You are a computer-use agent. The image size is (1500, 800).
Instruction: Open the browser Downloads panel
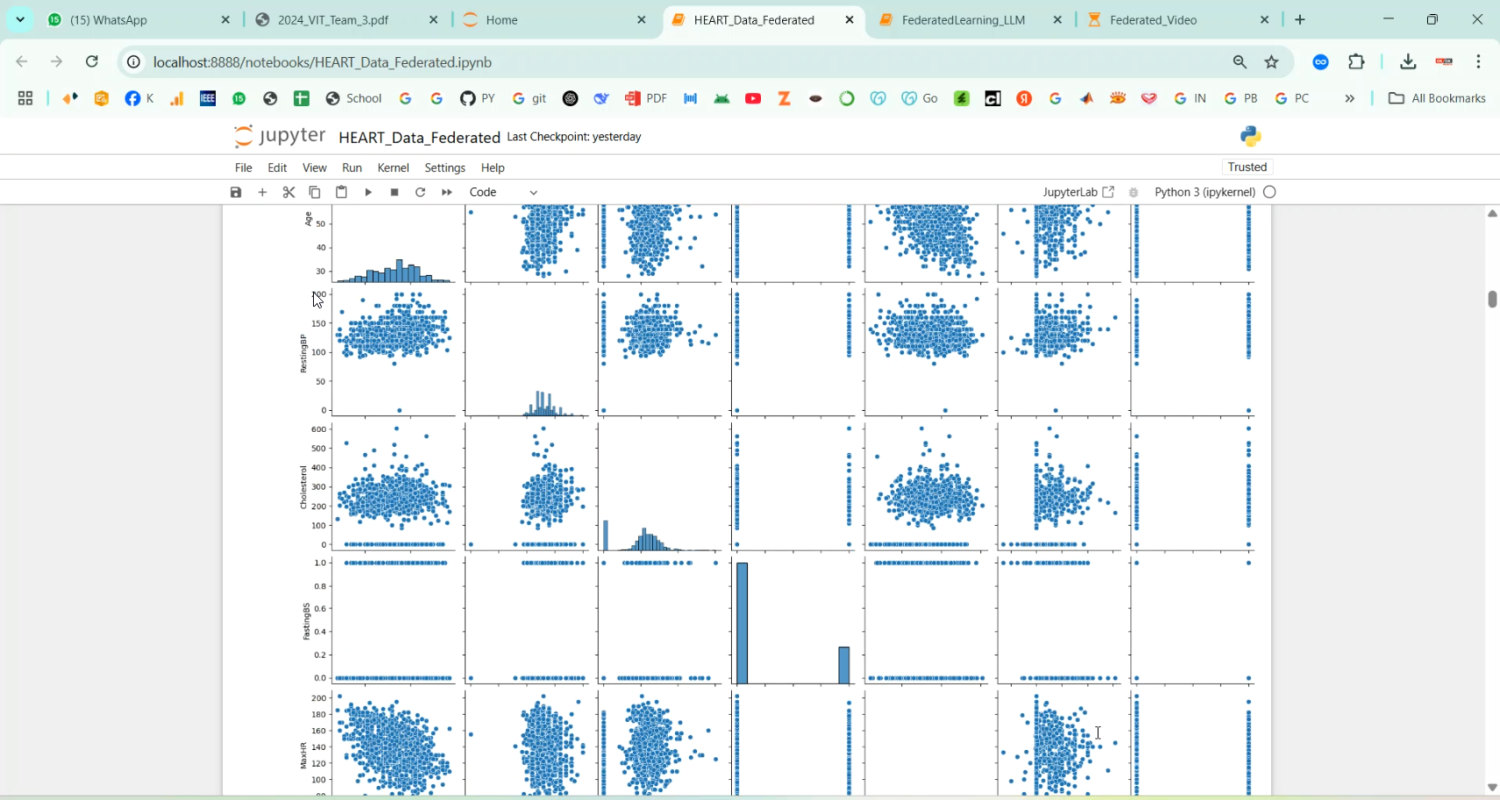coord(1408,62)
